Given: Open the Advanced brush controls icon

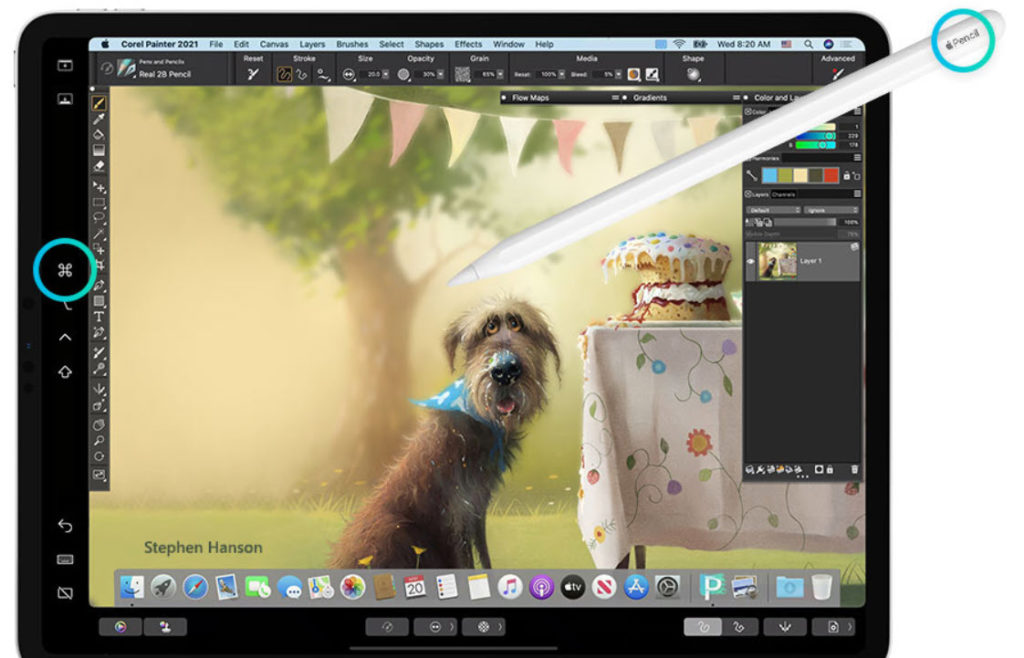Looking at the screenshot, I should tap(838, 74).
